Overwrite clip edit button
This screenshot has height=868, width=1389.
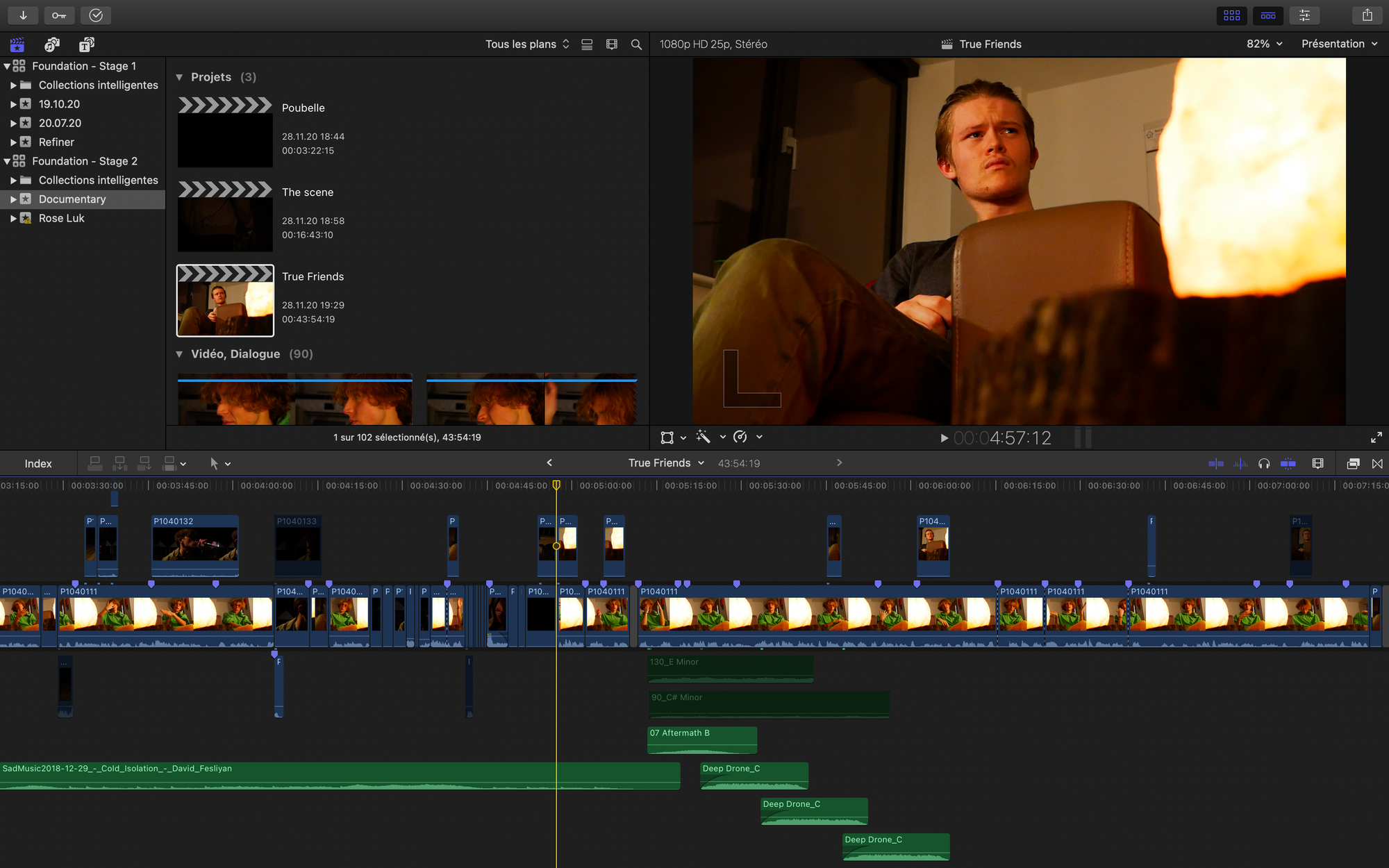(169, 463)
